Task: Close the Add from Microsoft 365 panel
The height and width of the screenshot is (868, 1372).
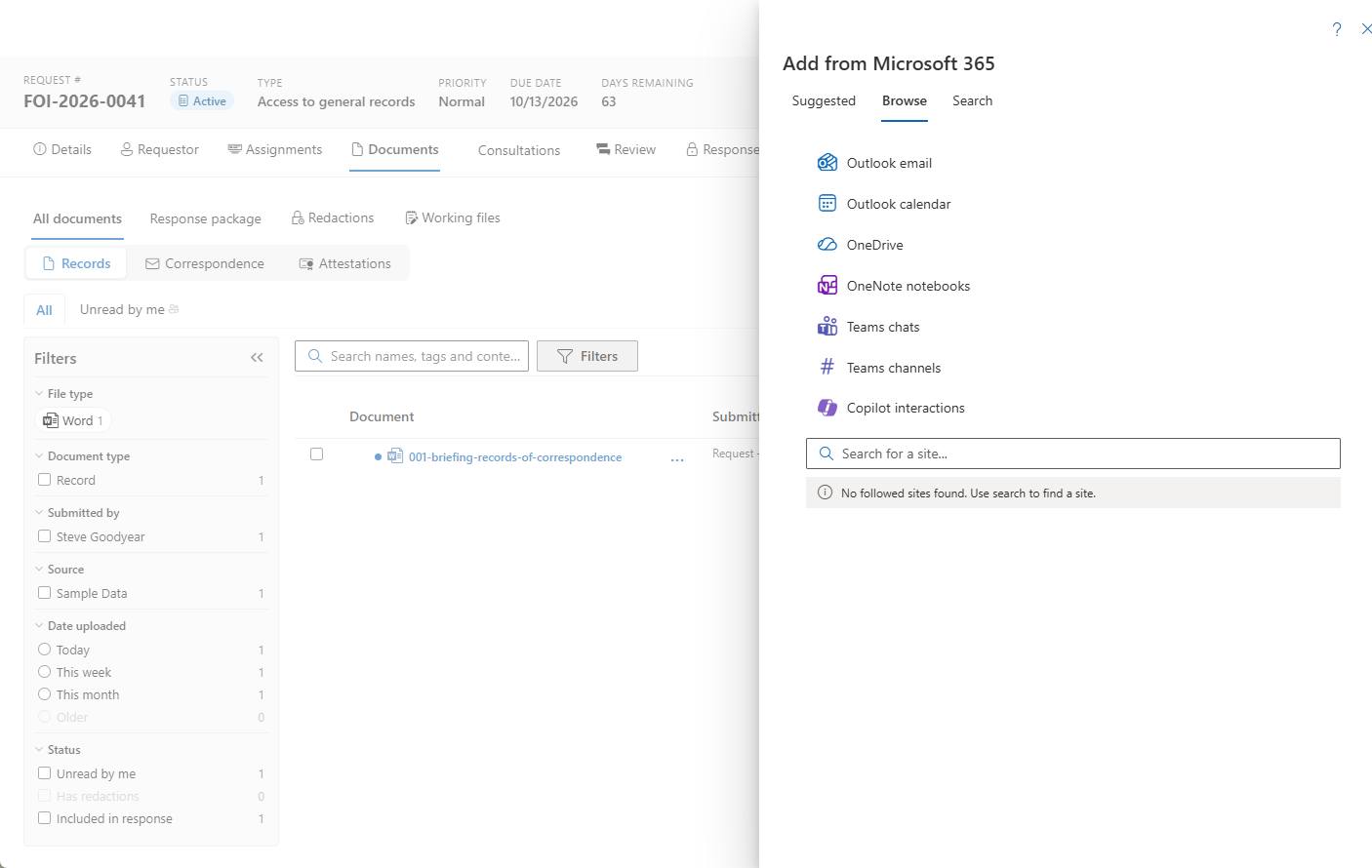Action: pyautogui.click(x=1366, y=29)
